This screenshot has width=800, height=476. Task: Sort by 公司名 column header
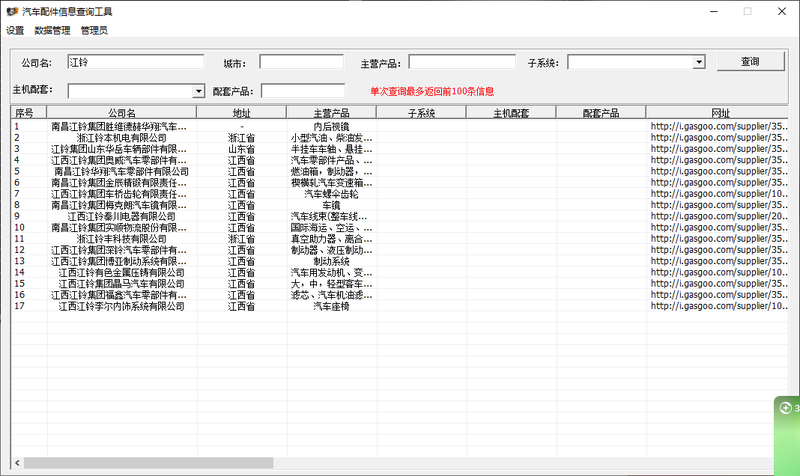point(121,113)
